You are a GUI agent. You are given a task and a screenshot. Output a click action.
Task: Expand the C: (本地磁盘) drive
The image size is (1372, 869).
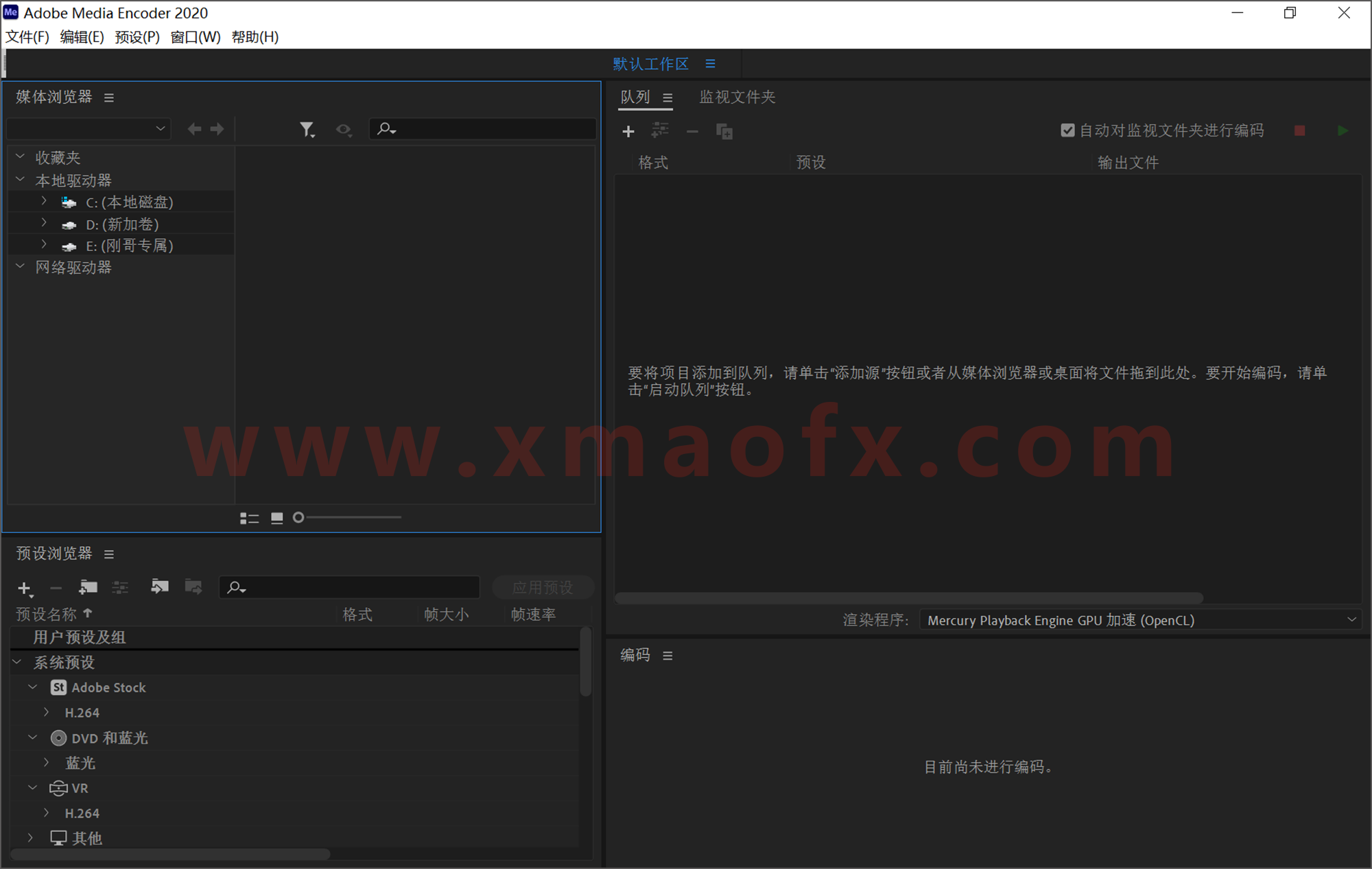point(43,201)
